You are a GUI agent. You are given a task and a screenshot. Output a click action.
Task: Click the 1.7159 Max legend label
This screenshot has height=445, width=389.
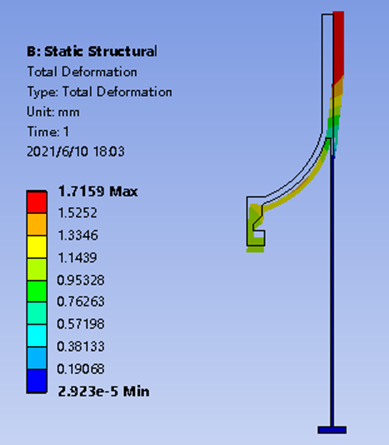point(98,192)
